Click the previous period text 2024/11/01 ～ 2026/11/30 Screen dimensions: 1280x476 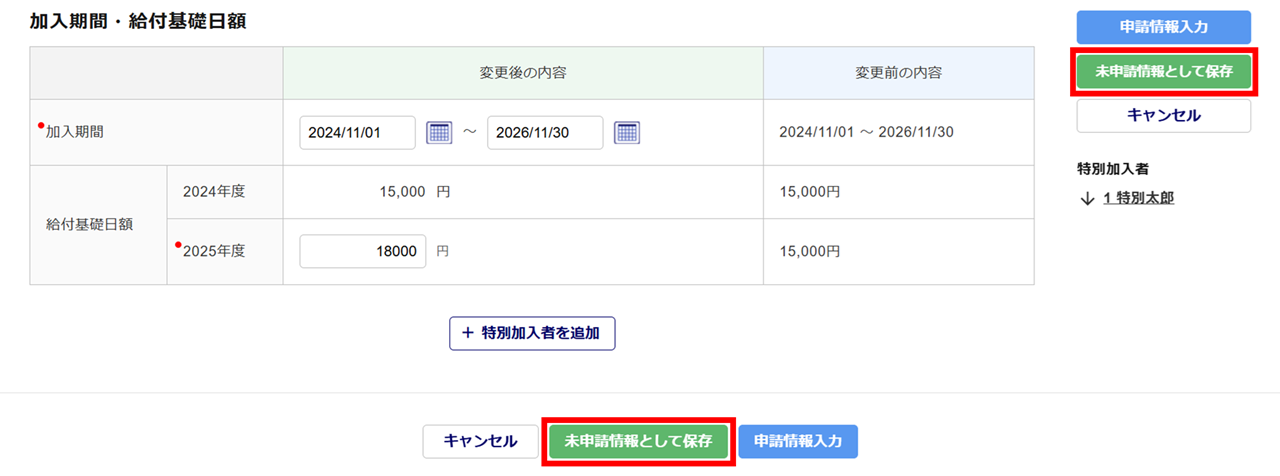pyautogui.click(x=866, y=132)
